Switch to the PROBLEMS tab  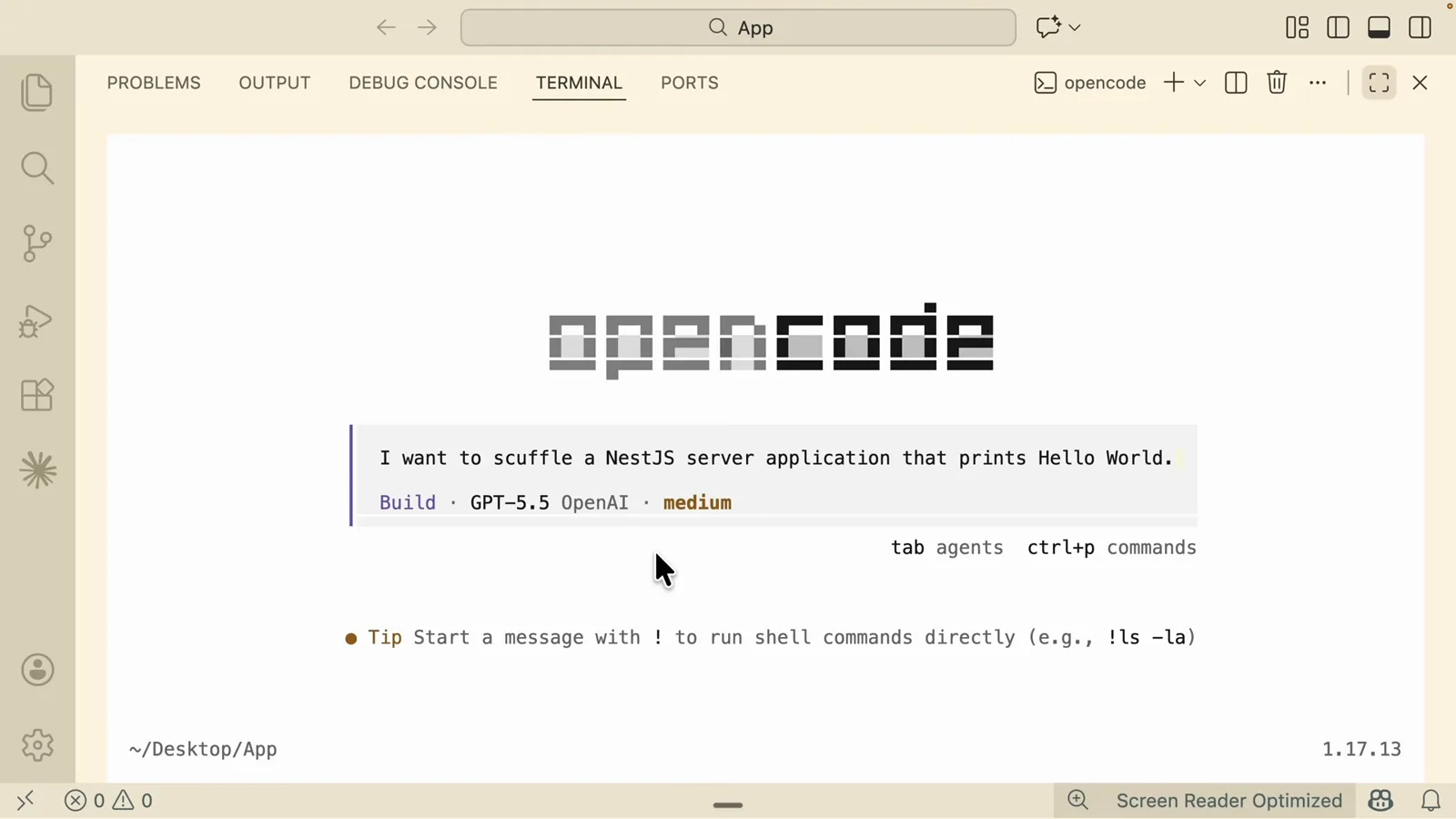[154, 83]
